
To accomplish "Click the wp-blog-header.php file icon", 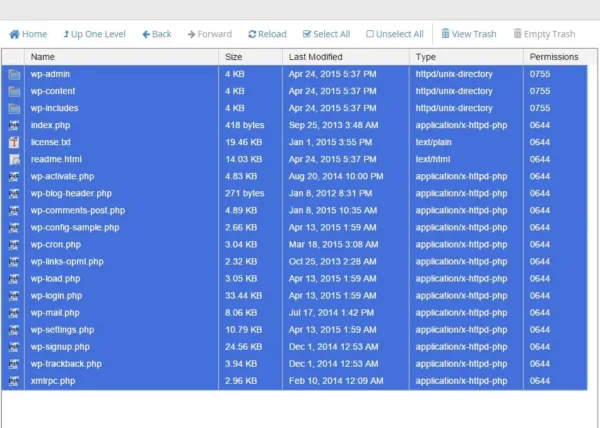I will point(14,194).
